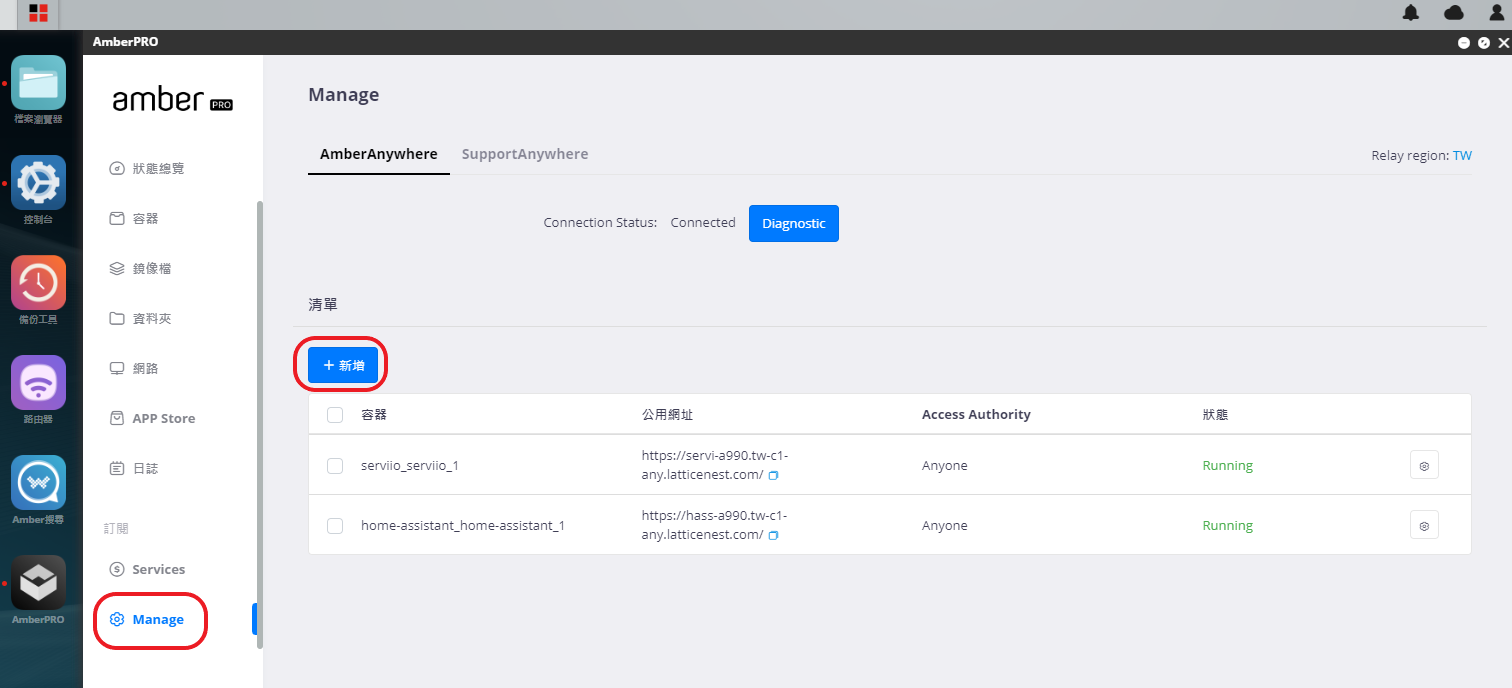Click the 公用網址 column header
This screenshot has width=1512, height=688.
pos(668,414)
